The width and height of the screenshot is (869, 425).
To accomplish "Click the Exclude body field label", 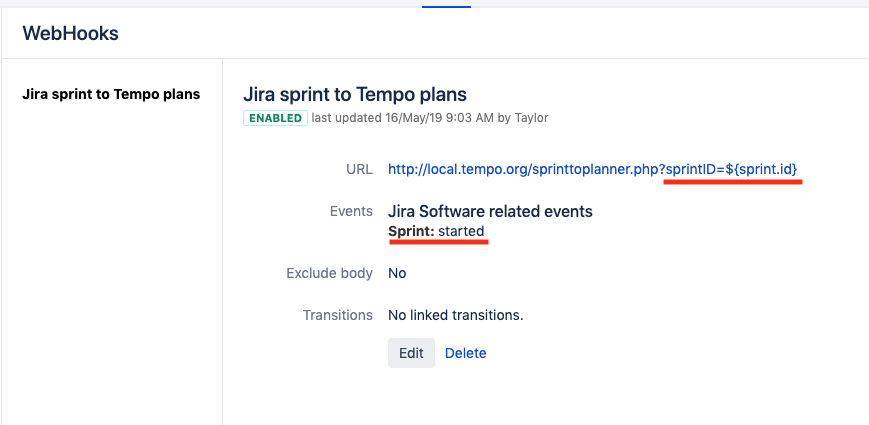I will pos(329,273).
